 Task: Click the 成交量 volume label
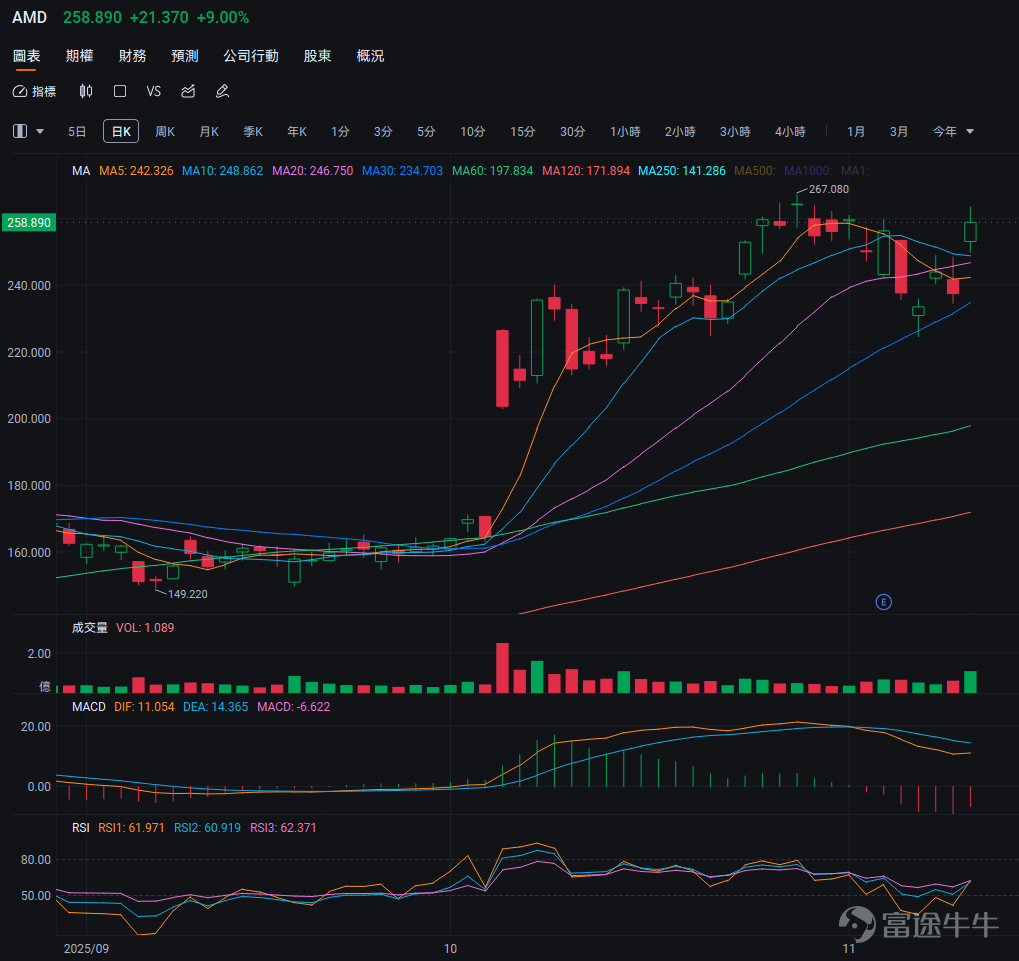pos(90,628)
